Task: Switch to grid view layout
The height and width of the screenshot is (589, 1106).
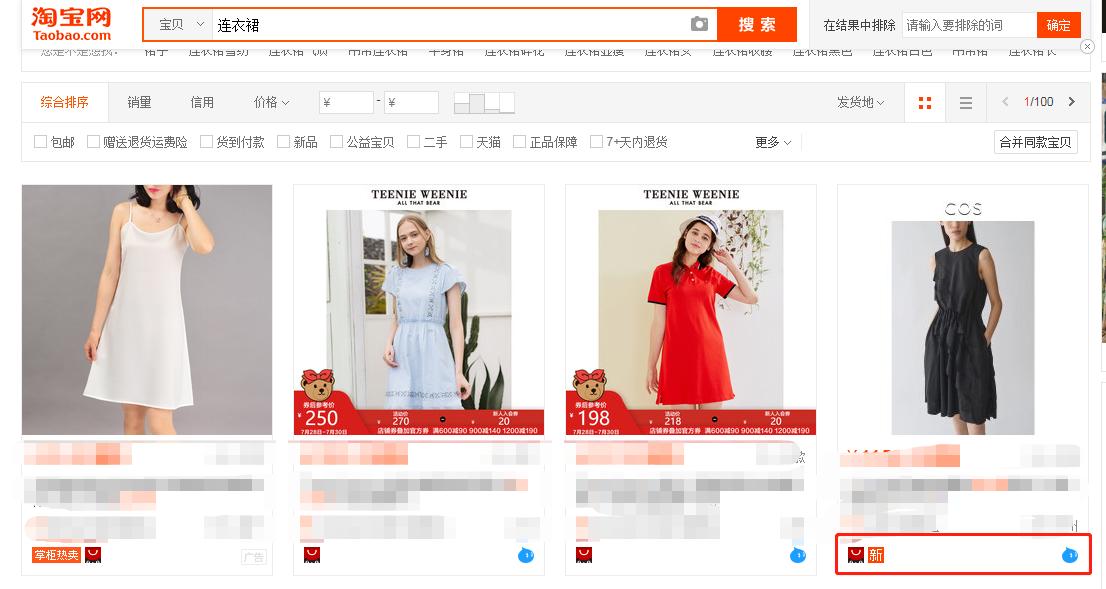Action: (924, 101)
